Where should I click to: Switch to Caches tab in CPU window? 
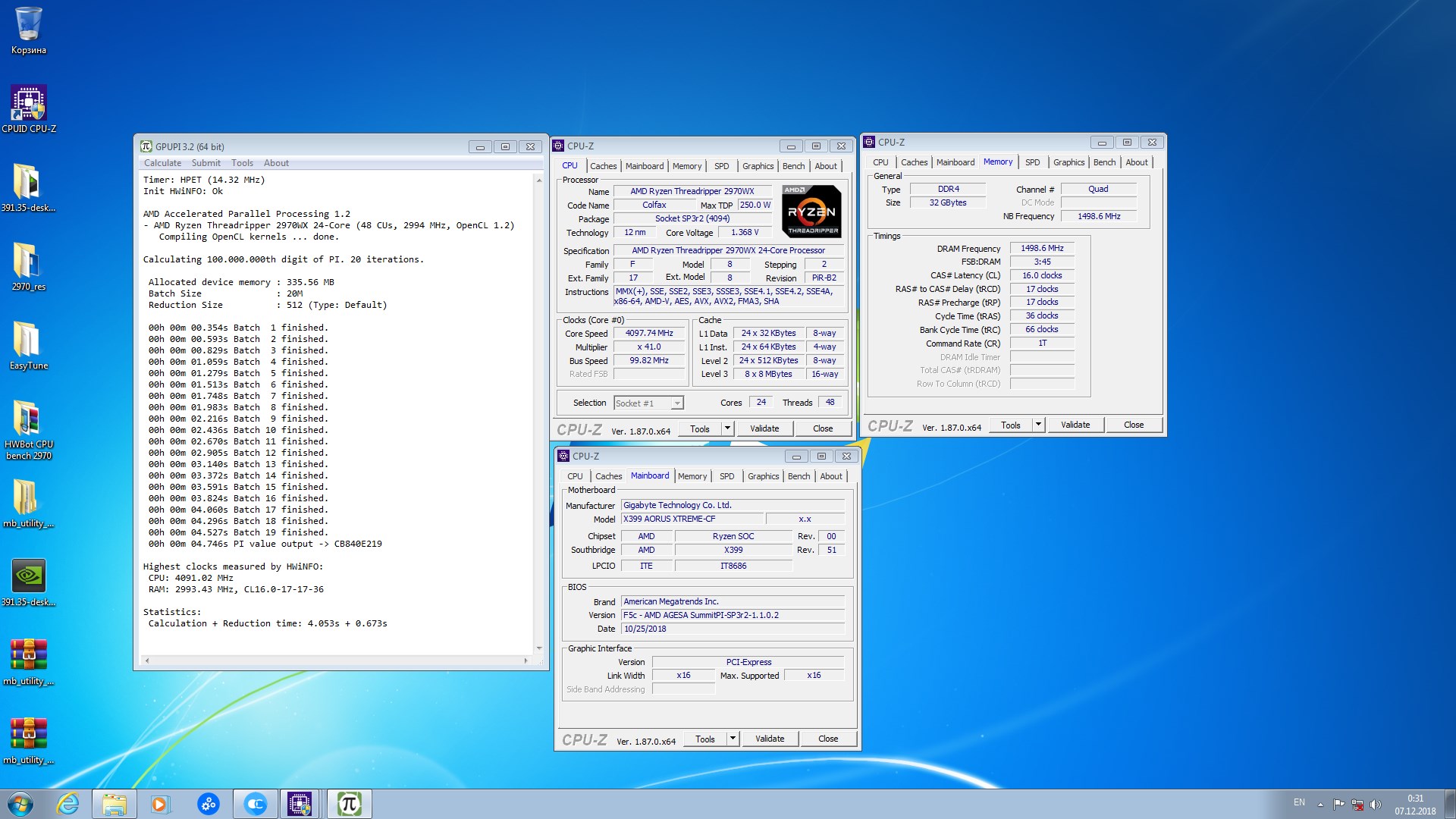[603, 166]
